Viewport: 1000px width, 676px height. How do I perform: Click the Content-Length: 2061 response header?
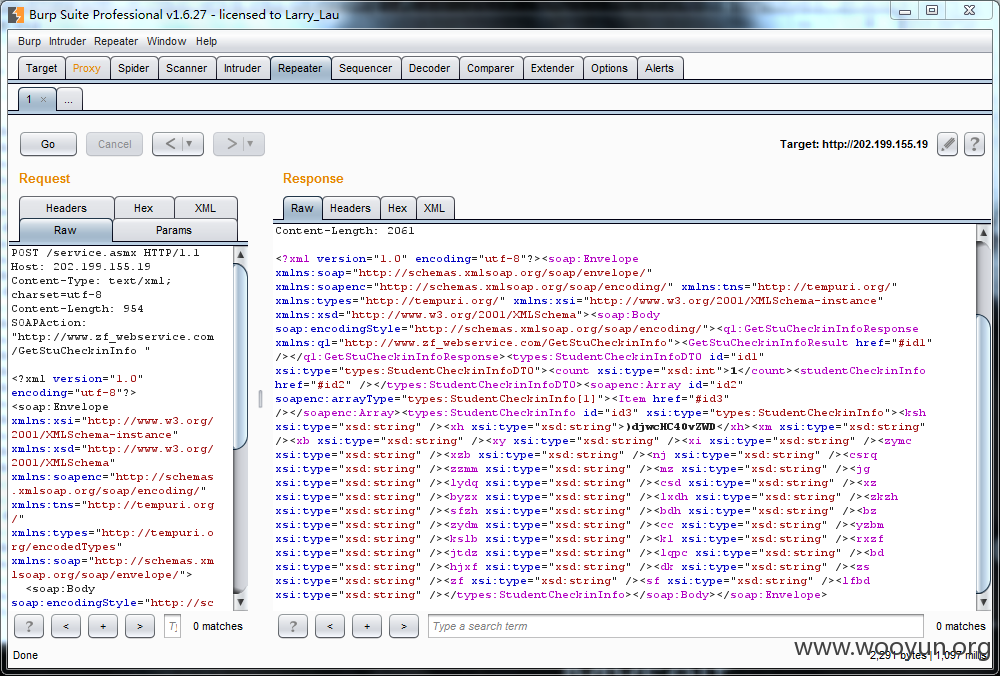click(345, 231)
